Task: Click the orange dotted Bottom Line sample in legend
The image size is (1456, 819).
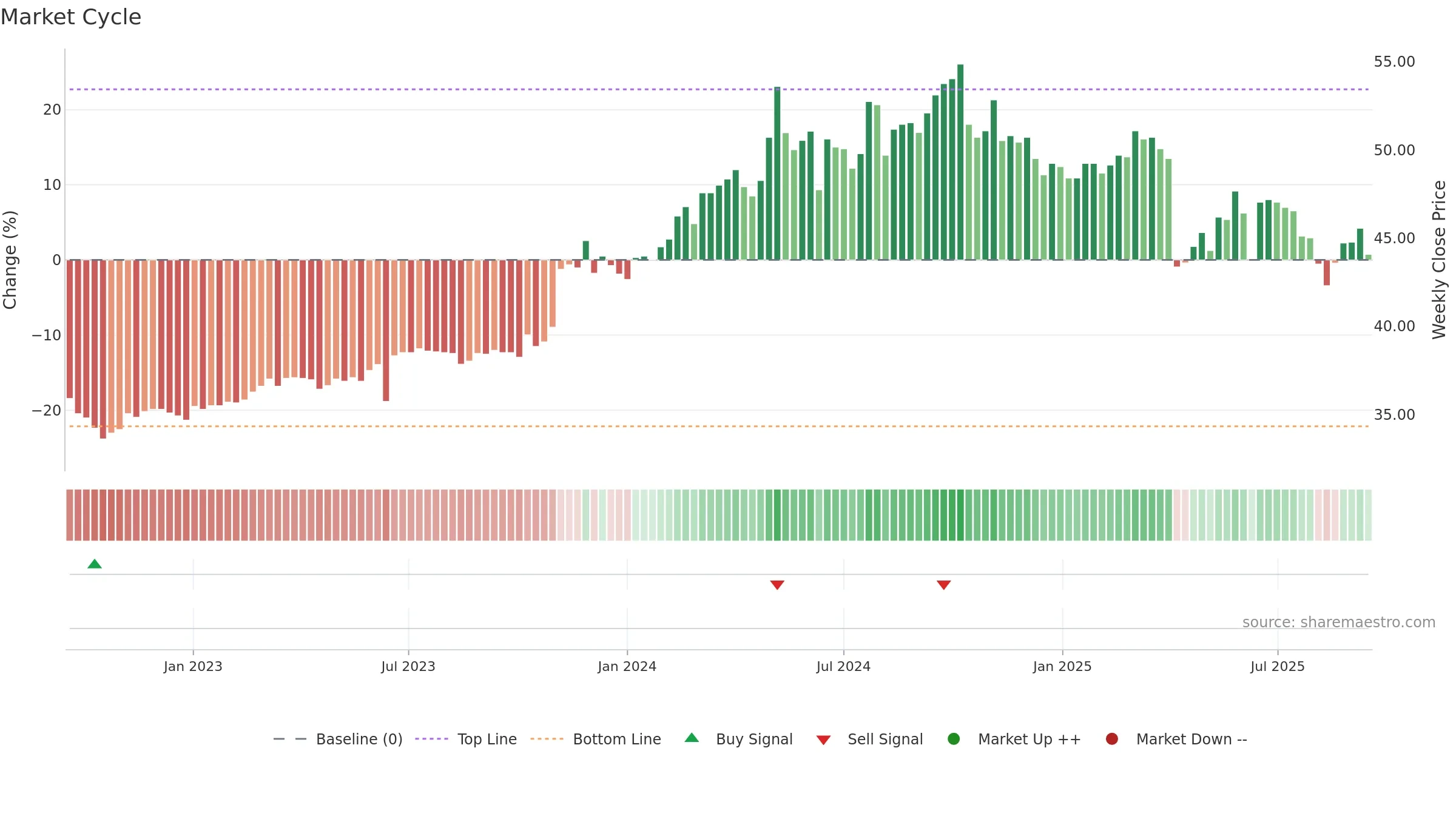Action: click(547, 739)
